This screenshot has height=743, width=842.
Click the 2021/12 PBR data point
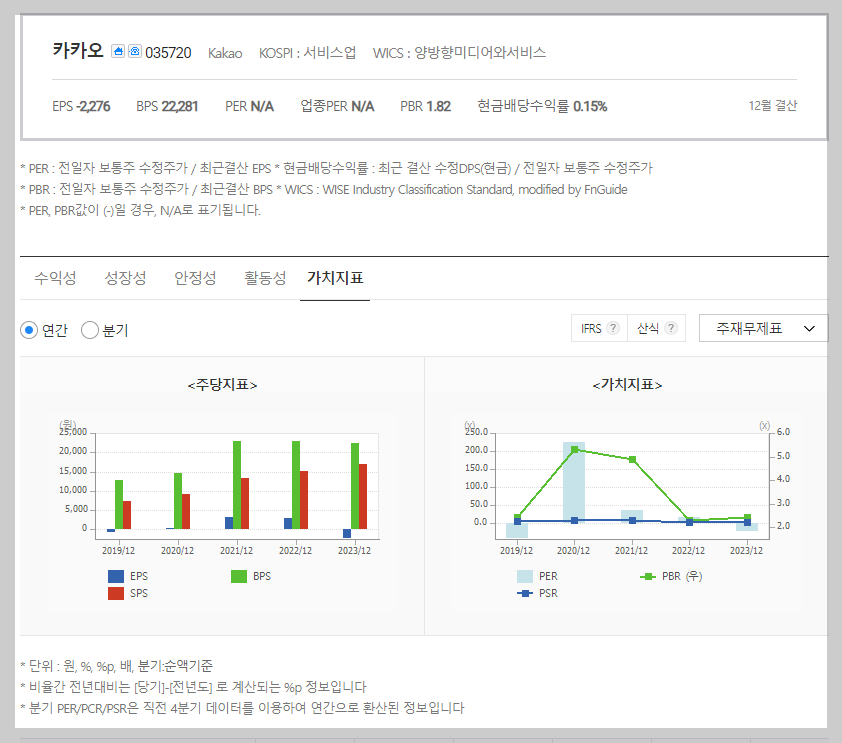(633, 460)
